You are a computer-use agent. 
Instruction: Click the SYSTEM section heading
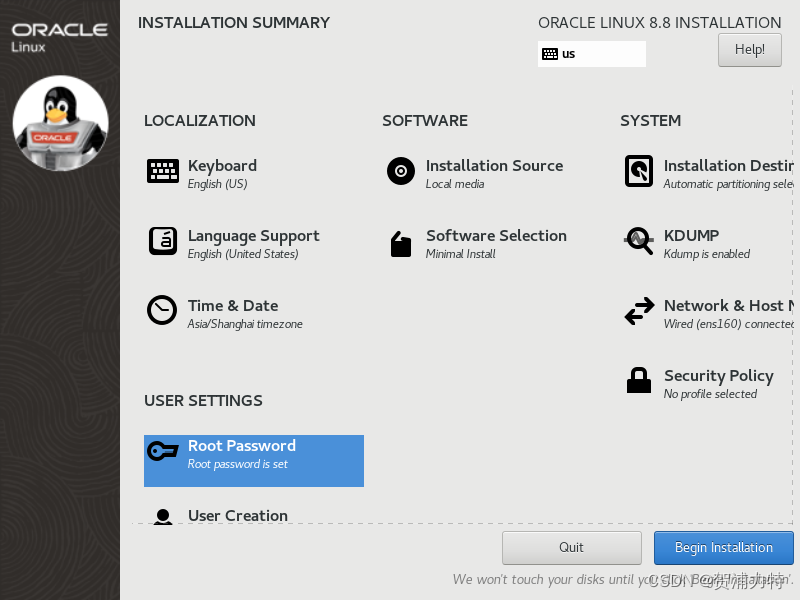tap(651, 121)
